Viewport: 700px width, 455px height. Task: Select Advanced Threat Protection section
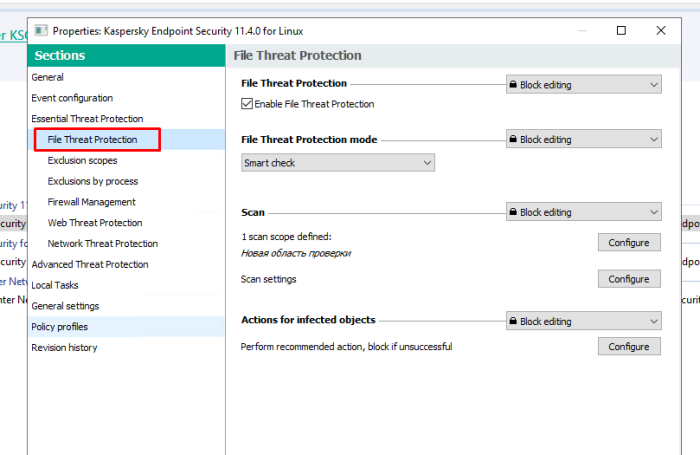pyautogui.click(x=90, y=264)
